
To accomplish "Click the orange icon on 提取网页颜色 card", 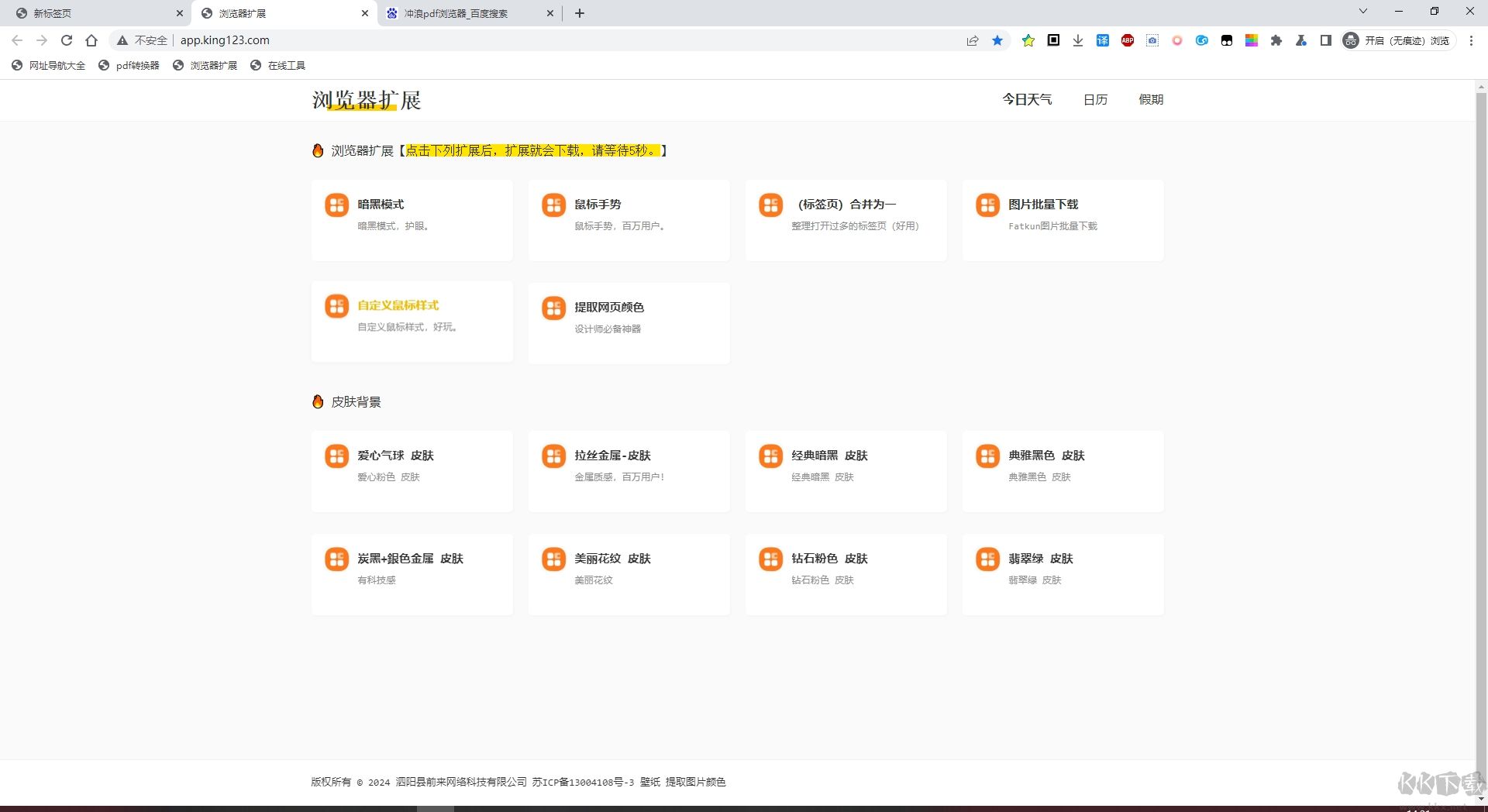I will point(553,308).
